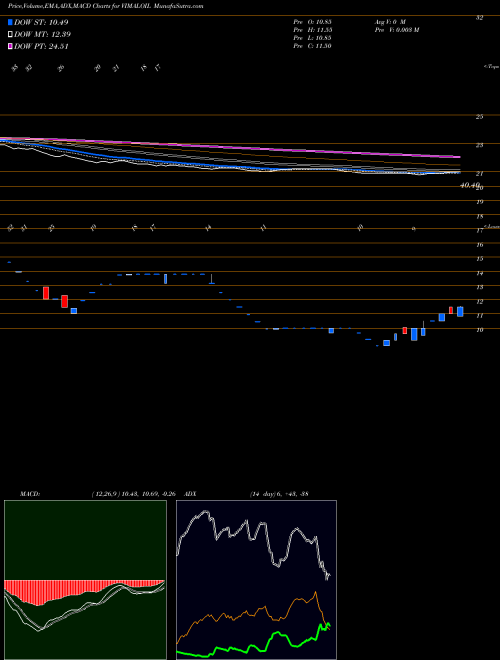
Task: Select the 'DOW MT: 12.39' legend text
Action: click(x=42, y=35)
